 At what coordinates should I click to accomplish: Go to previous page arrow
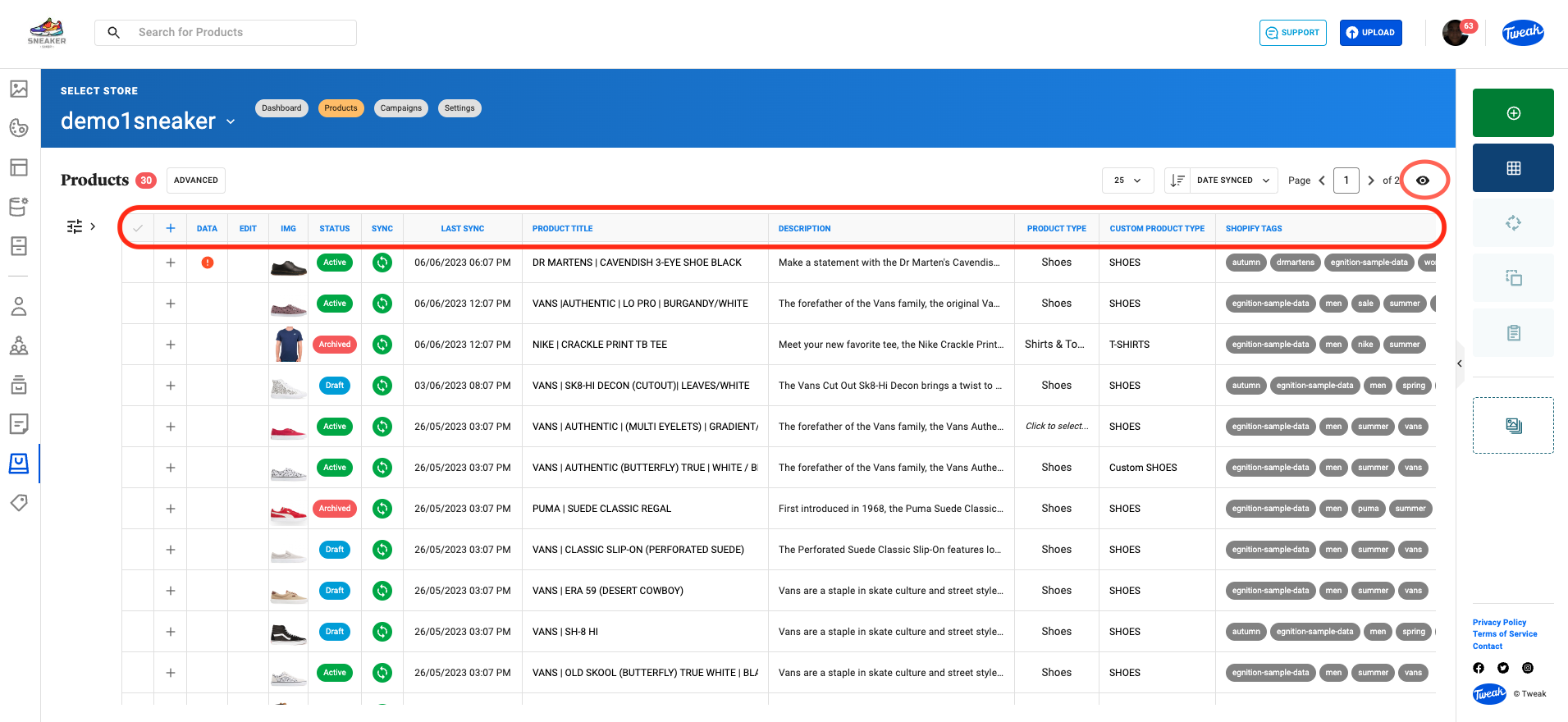click(x=1322, y=180)
